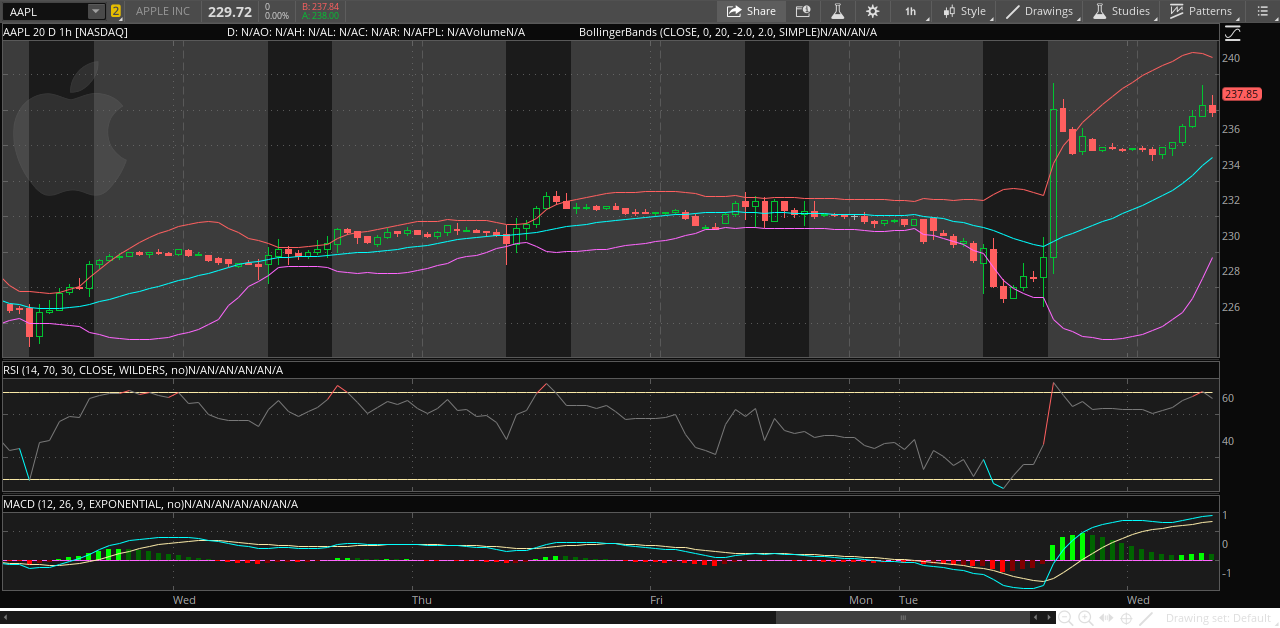Open the quick time frames icon
Screen dimensions: 1280x628
tap(802, 11)
